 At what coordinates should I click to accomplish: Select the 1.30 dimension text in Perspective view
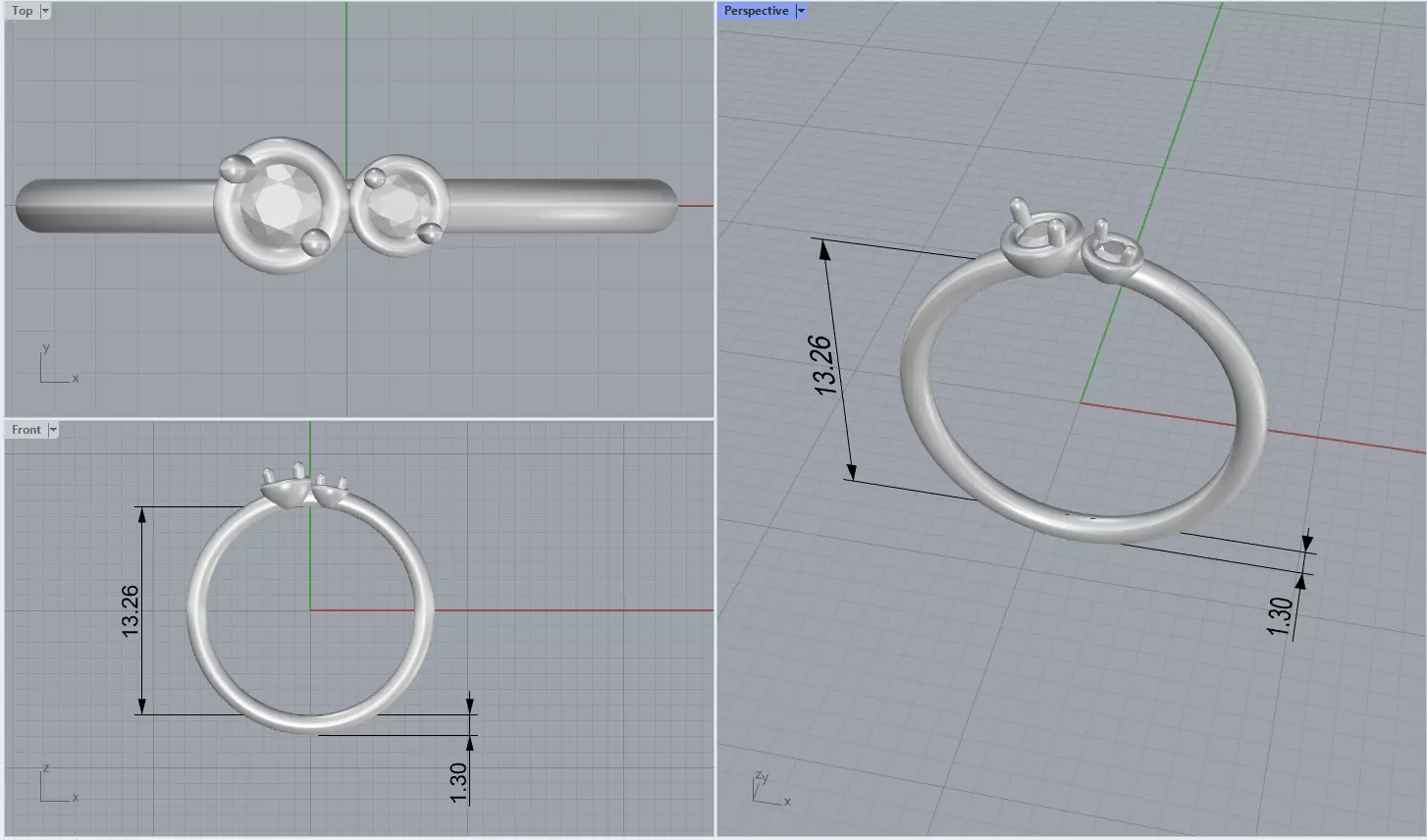(x=1281, y=616)
